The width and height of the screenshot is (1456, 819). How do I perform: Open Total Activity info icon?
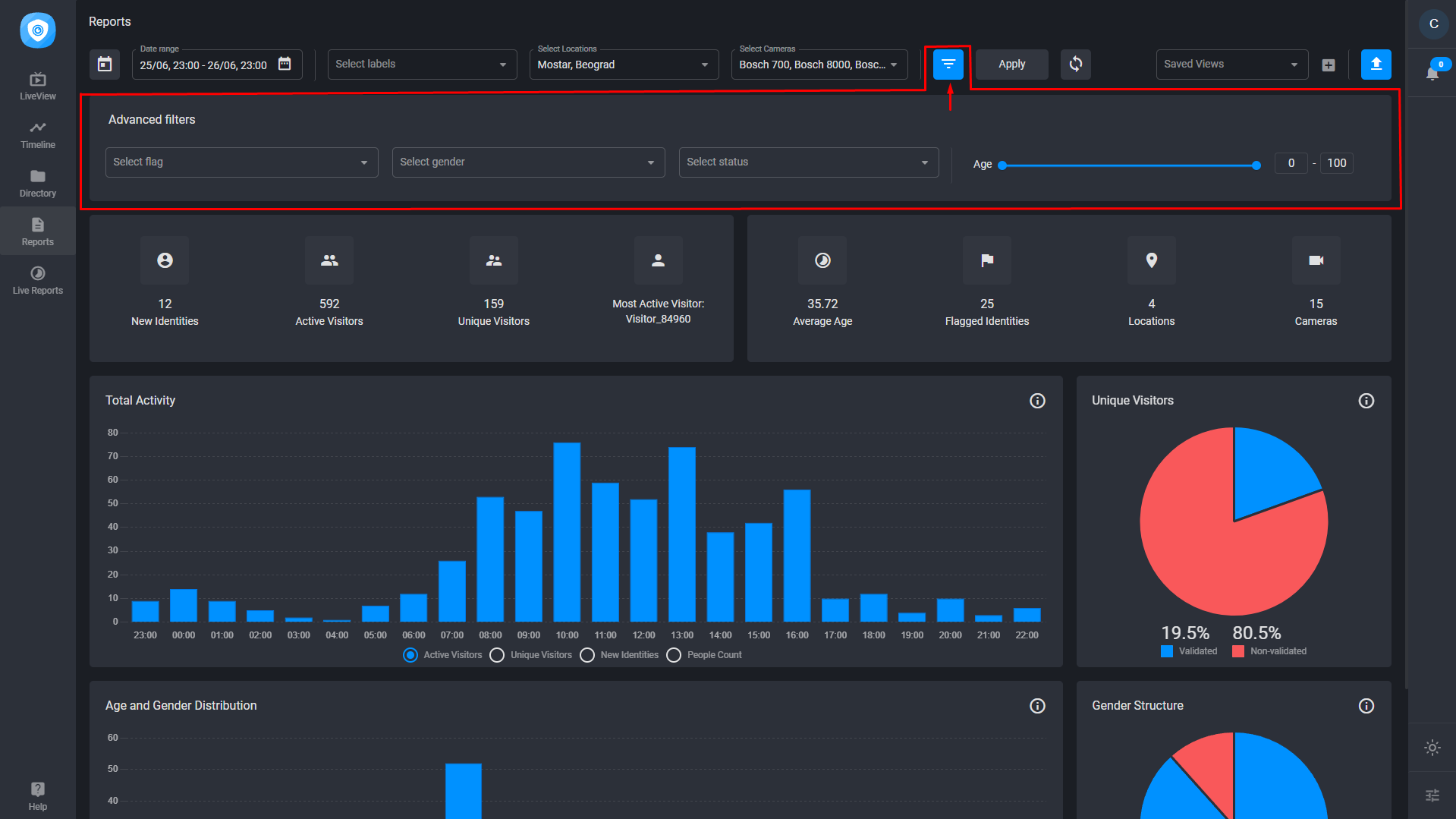1037,401
